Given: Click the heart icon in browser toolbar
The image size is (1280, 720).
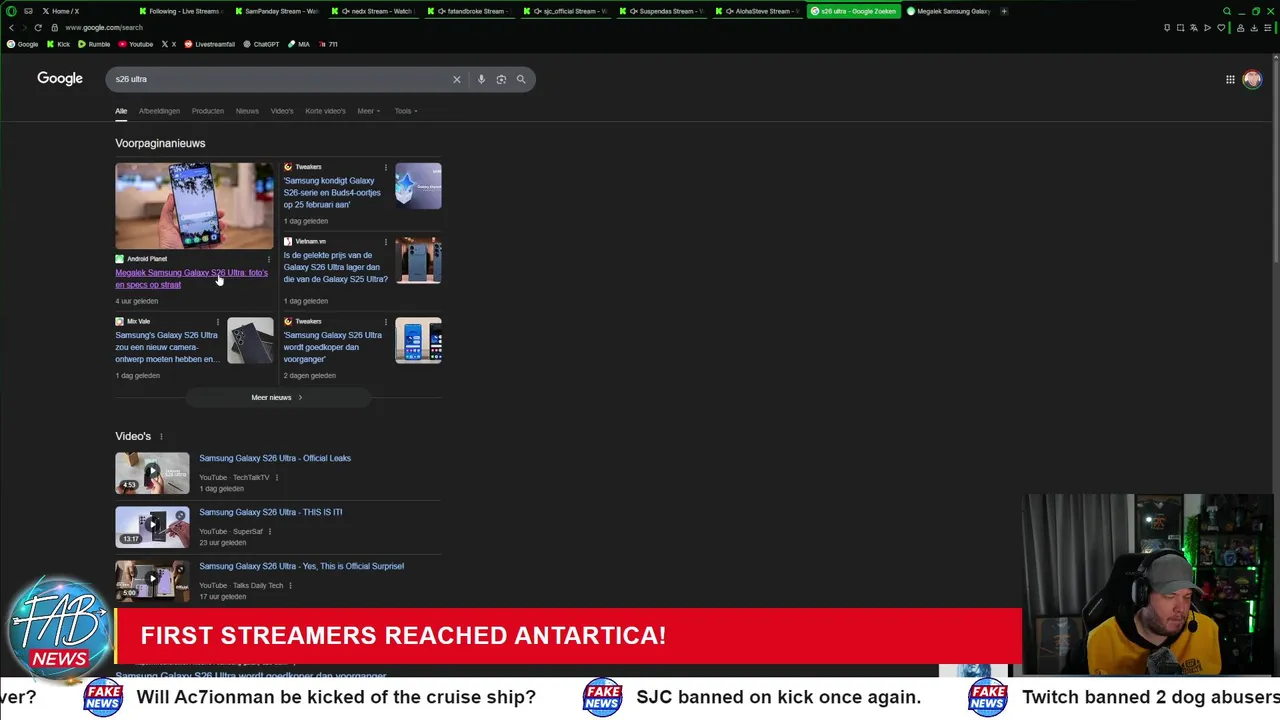Looking at the screenshot, I should pyautogui.click(x=1221, y=28).
